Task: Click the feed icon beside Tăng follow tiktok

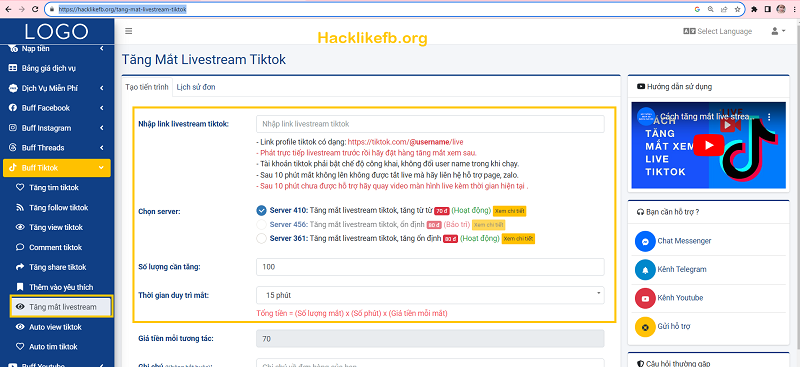Action: 20,208
